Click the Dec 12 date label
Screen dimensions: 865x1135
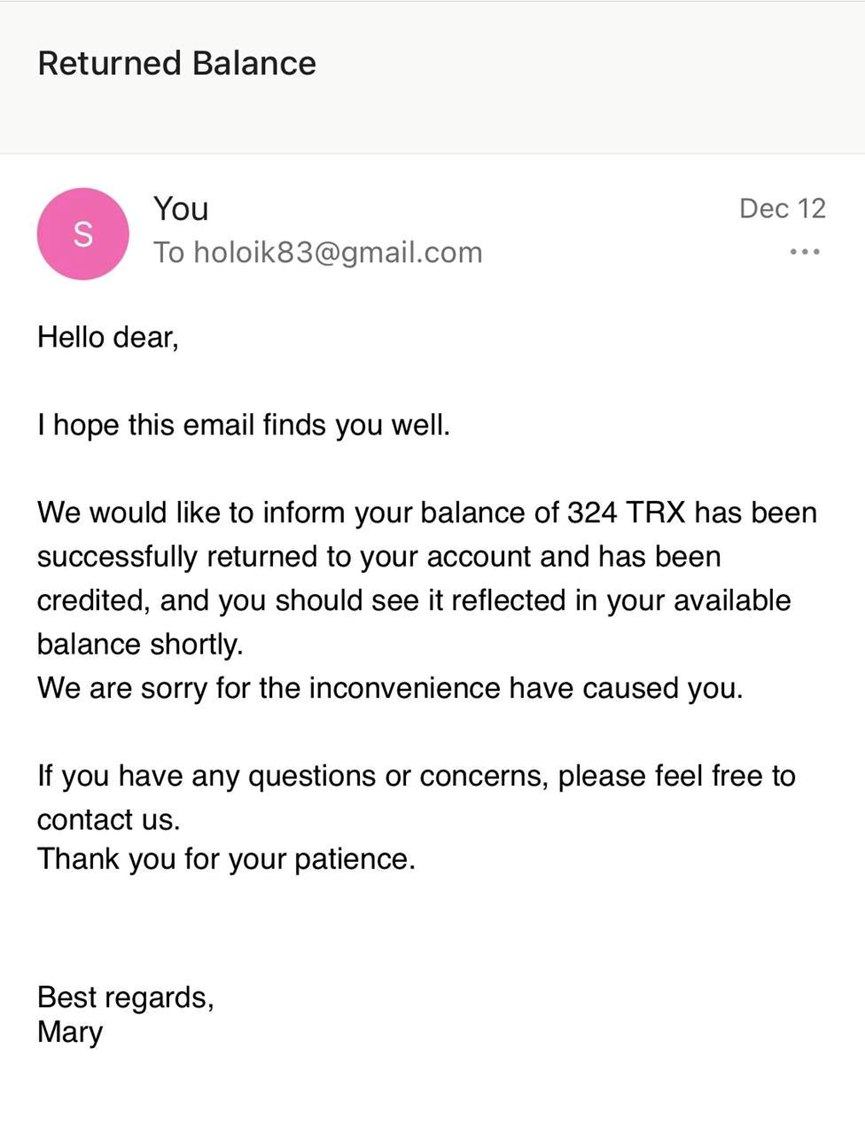(782, 209)
